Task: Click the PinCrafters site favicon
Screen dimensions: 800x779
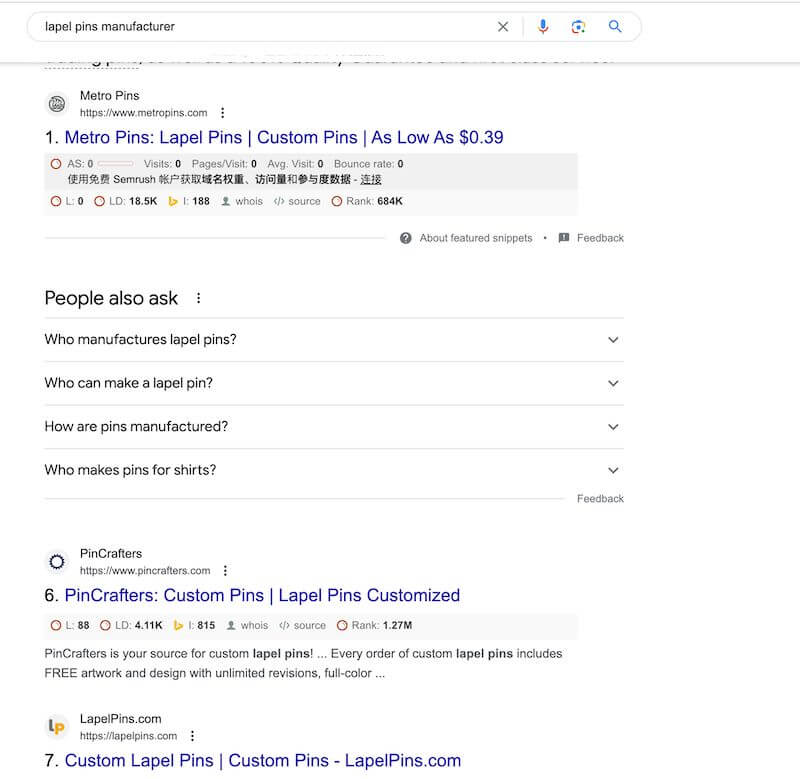Action: [x=57, y=562]
